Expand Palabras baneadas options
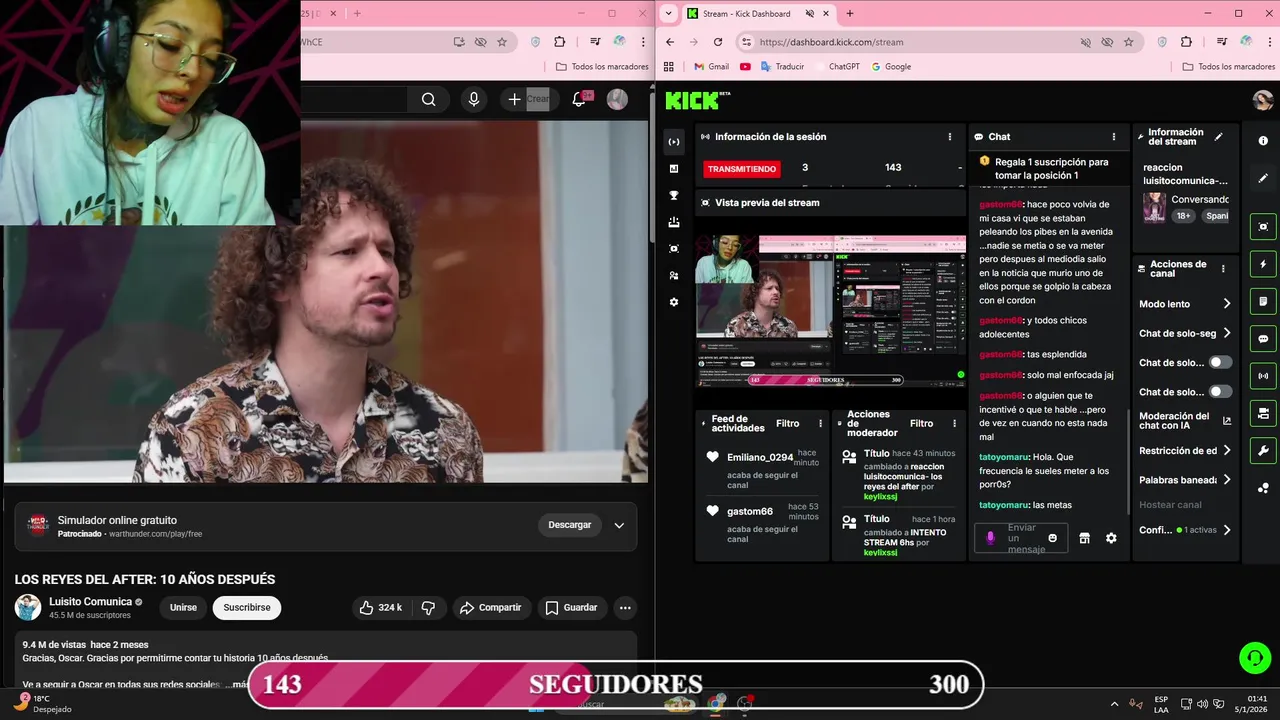The width and height of the screenshot is (1280, 720). point(1227,480)
